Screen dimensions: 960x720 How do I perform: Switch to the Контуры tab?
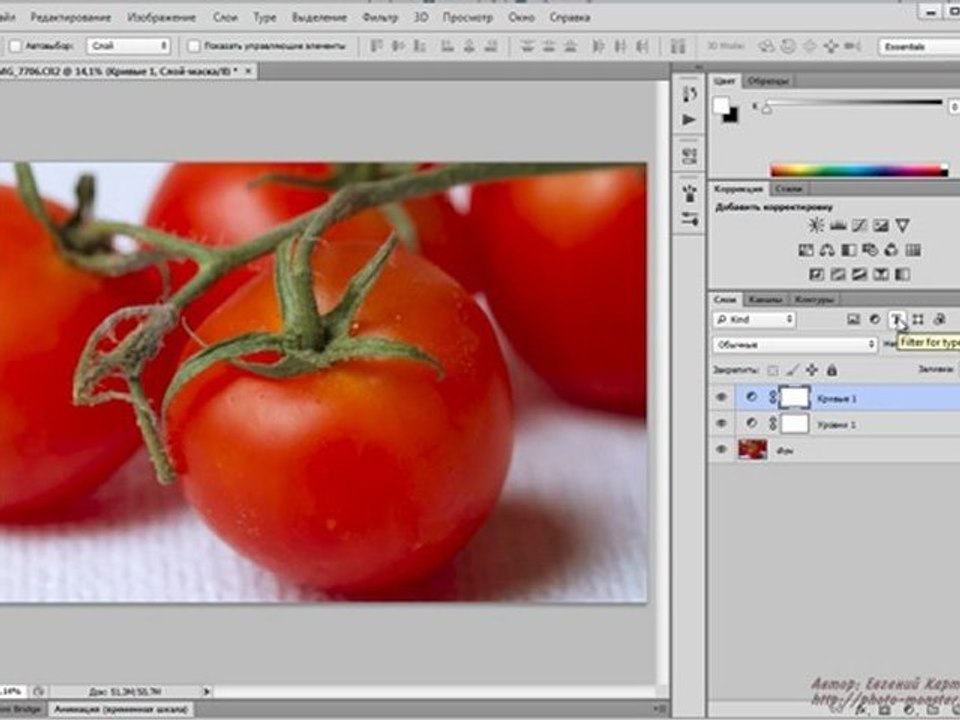pyautogui.click(x=814, y=299)
